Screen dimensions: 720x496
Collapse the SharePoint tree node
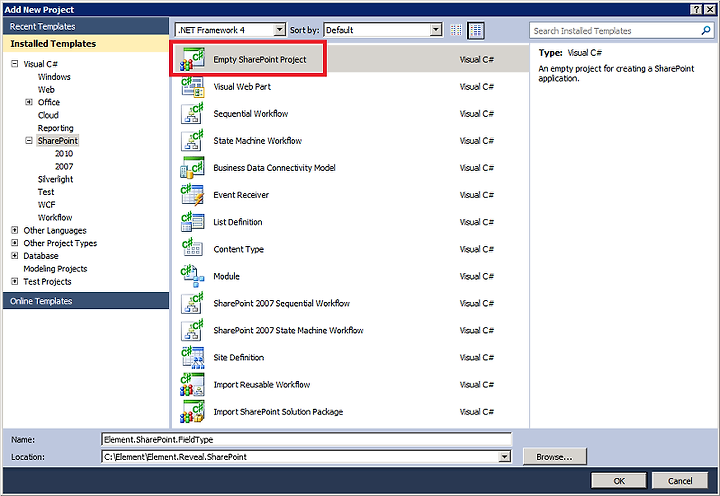pos(29,141)
